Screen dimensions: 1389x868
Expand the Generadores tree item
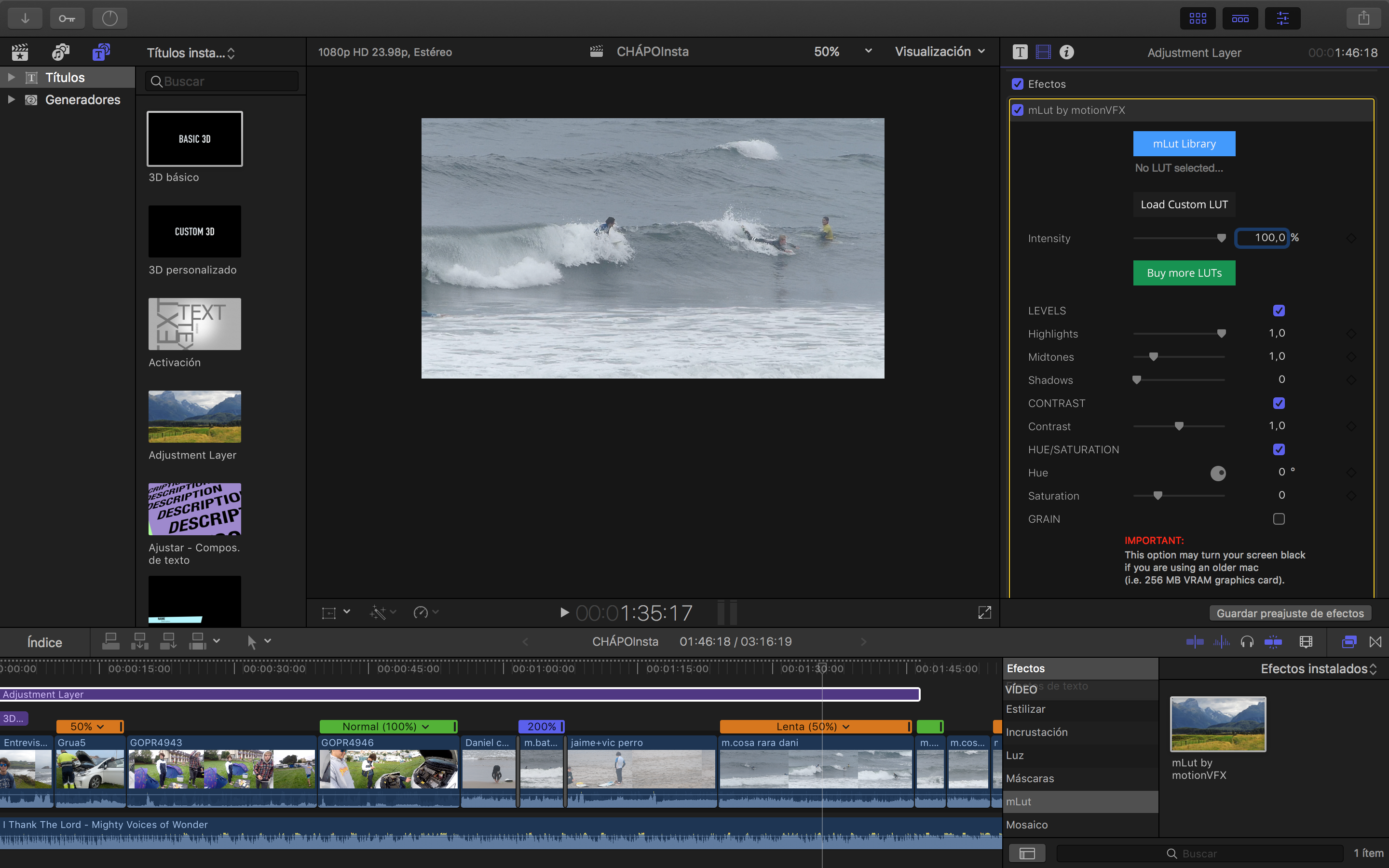coord(11,99)
